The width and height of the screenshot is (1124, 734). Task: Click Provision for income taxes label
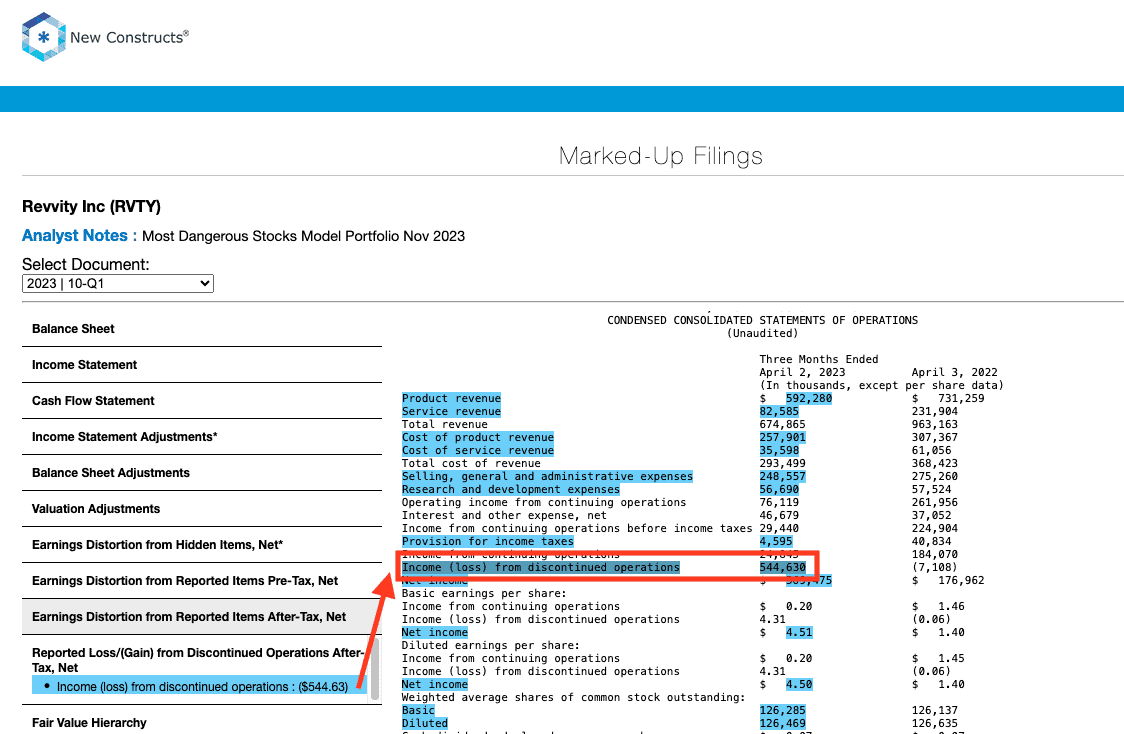[487, 541]
